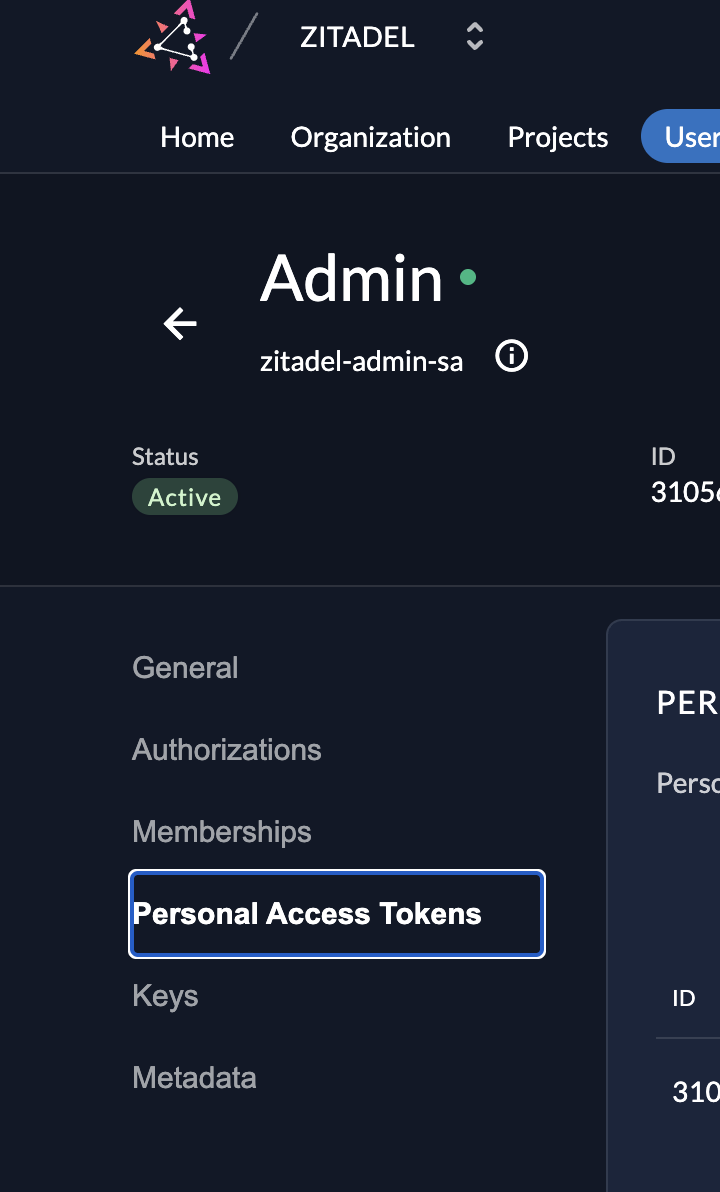Click the ID column header in tokens table
Viewport: 720px width, 1192px height.
[x=684, y=998]
